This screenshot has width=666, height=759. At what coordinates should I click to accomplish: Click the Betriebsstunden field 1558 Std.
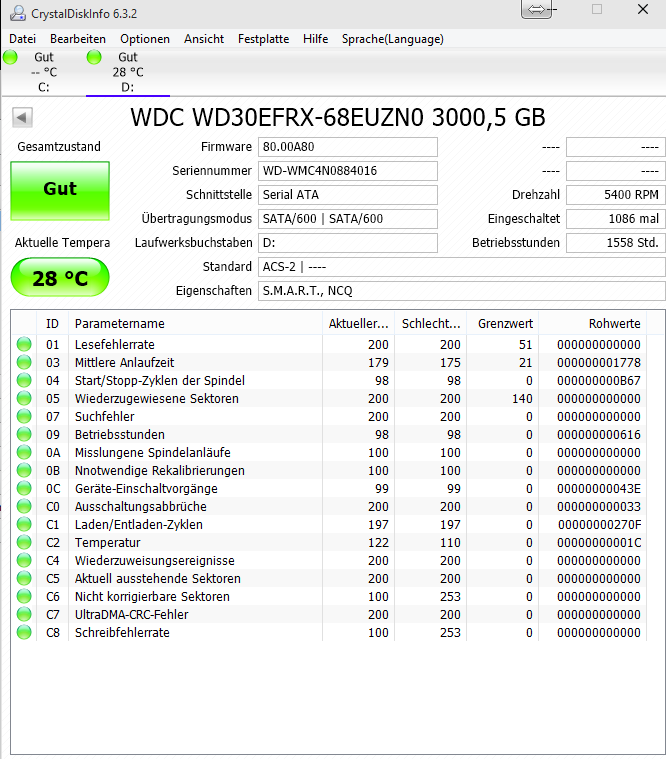click(x=616, y=243)
